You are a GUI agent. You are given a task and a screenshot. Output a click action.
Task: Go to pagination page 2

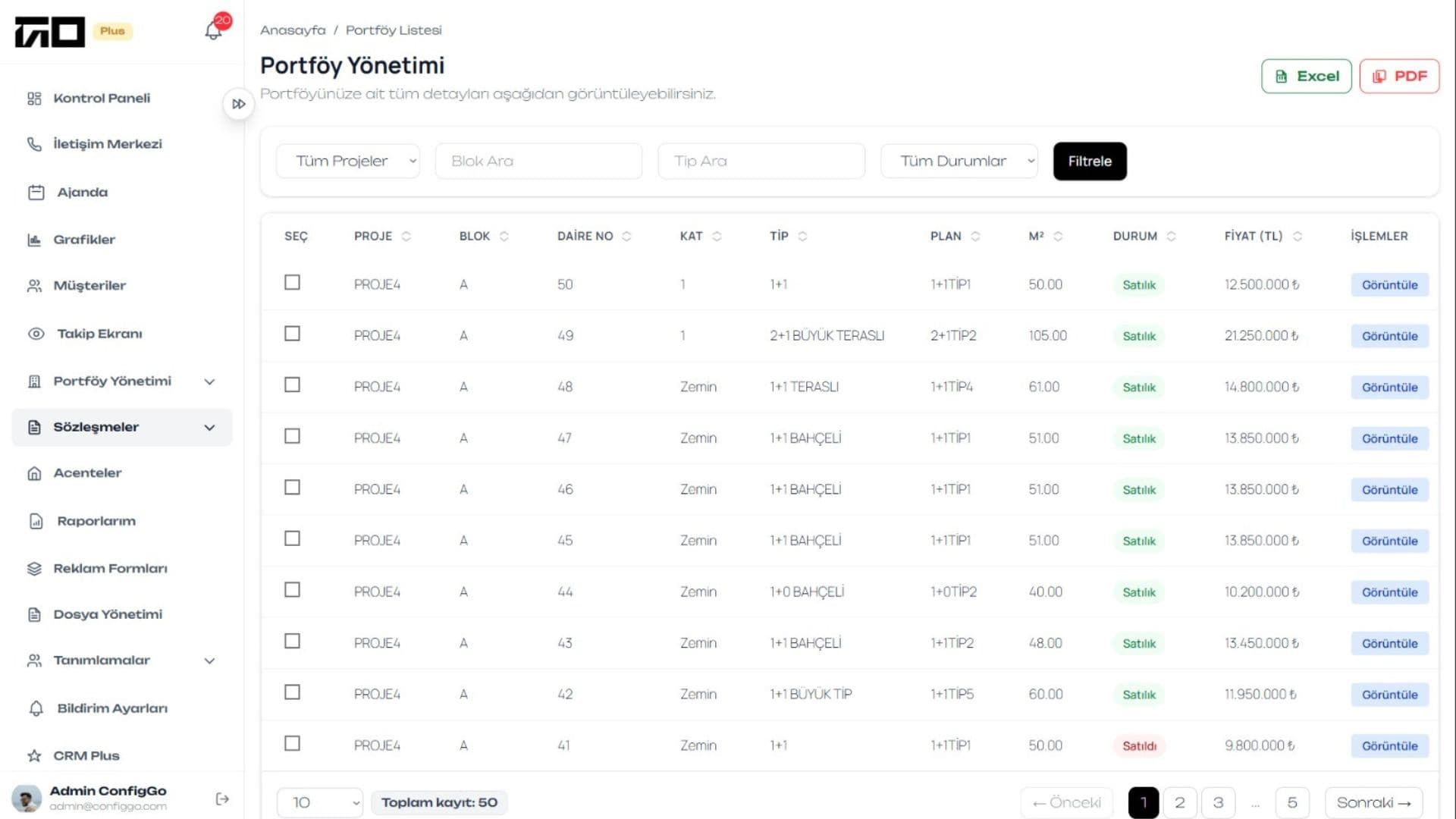pos(1179,802)
